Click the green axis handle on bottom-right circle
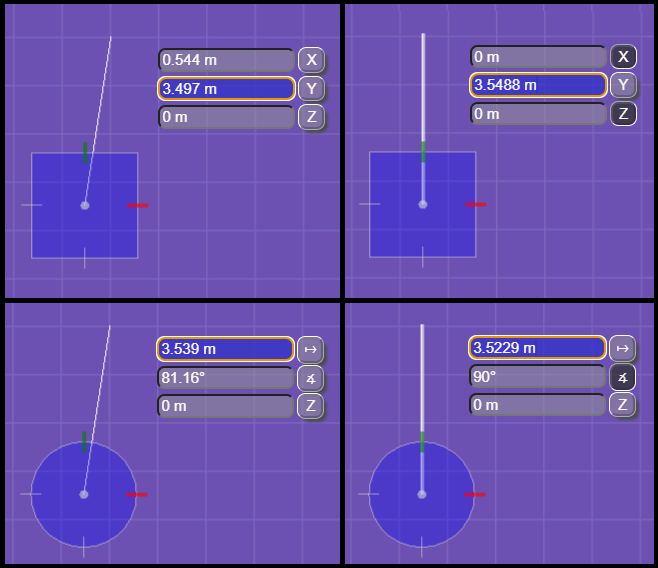Image resolution: width=658 pixels, height=568 pixels. coord(422,442)
